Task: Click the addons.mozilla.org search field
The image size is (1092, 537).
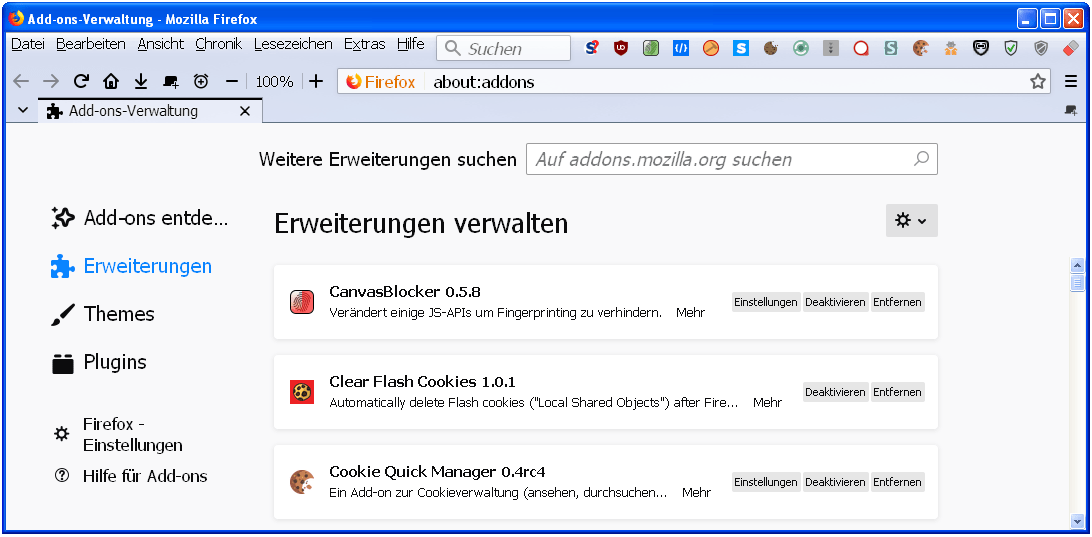Action: click(731, 159)
